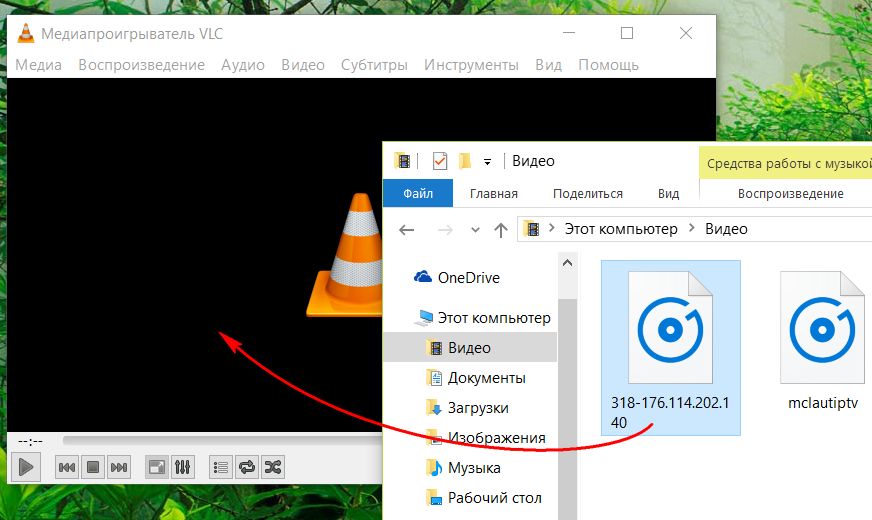Toggle VLC fullscreen mode button
872x520 pixels.
(x=156, y=467)
